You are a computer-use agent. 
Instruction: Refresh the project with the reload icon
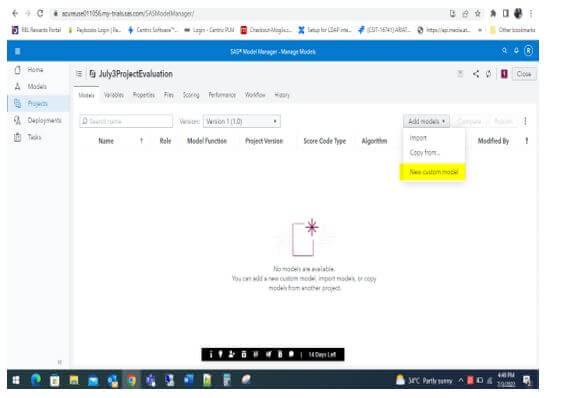(489, 74)
